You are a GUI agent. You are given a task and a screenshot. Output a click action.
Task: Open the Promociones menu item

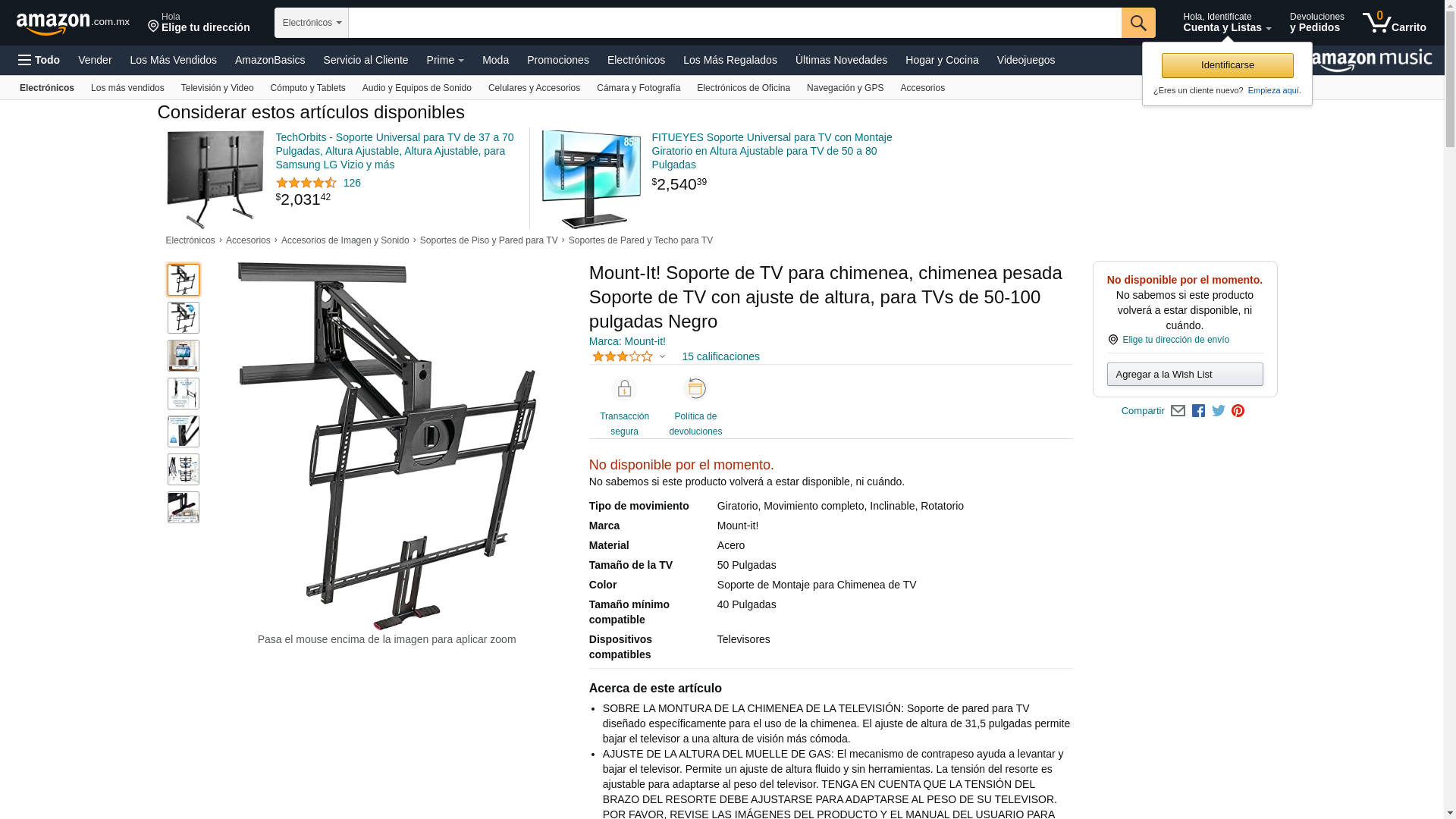pyautogui.click(x=558, y=60)
